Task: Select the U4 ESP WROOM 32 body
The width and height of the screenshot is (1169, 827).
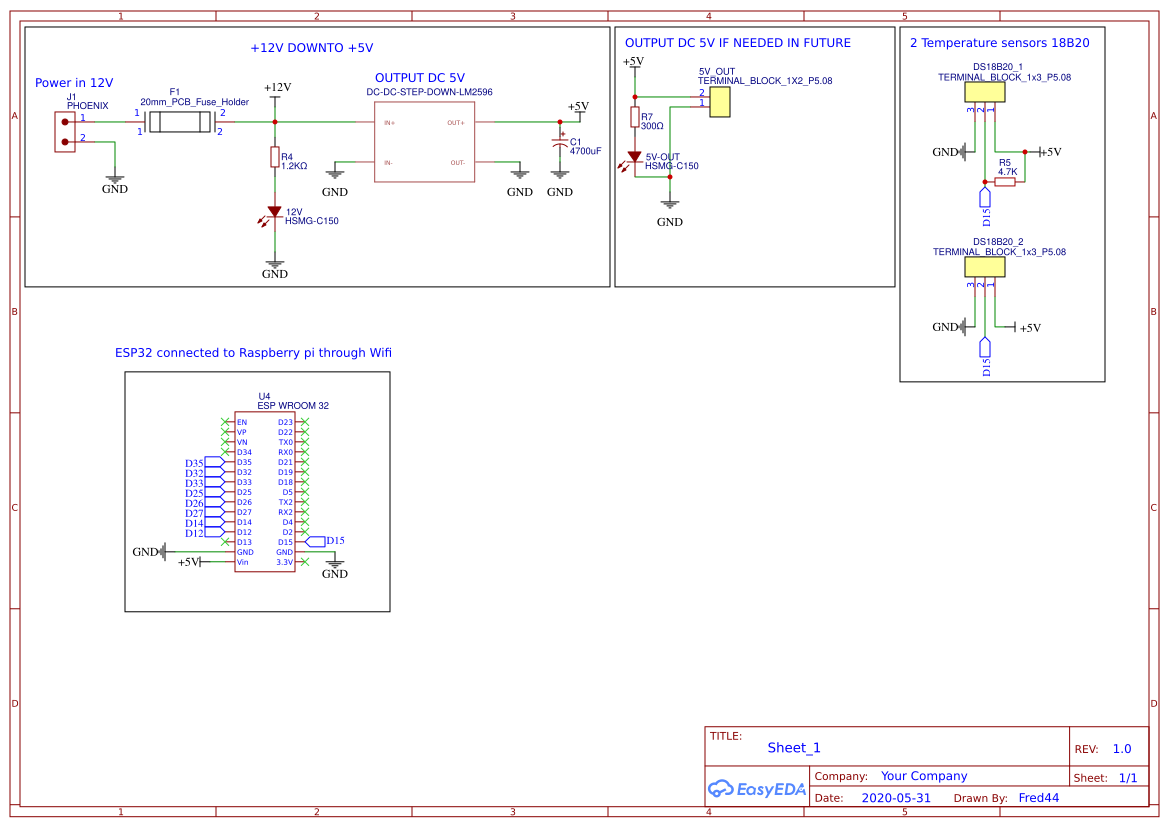Action: 265,492
